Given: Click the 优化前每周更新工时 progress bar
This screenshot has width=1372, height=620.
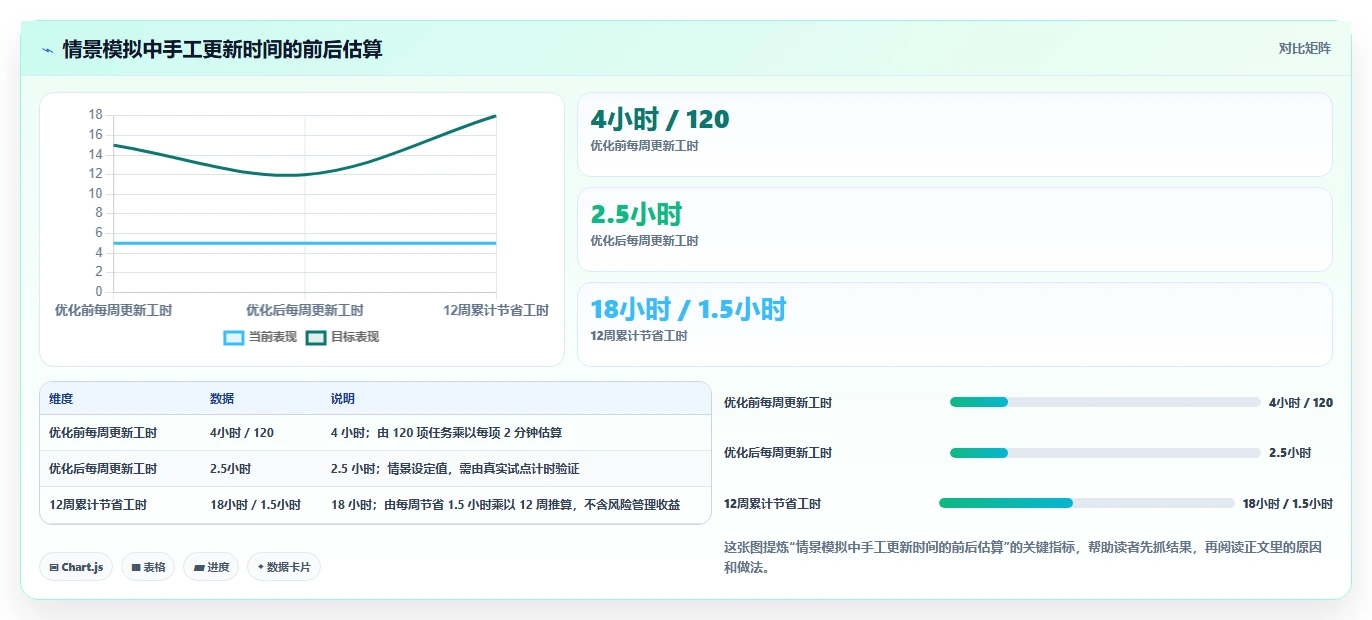Looking at the screenshot, I should tap(1105, 402).
